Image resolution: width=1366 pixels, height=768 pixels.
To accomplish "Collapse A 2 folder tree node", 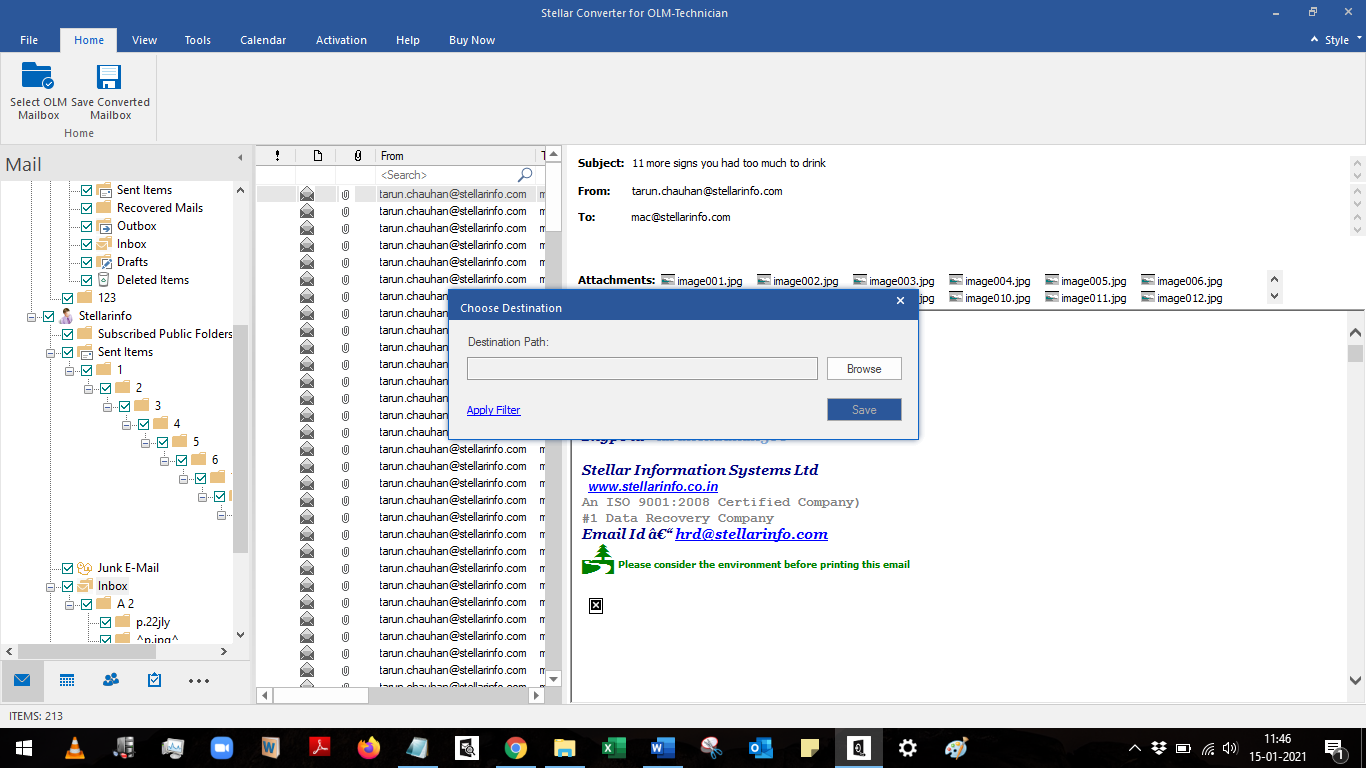I will [x=70, y=604].
